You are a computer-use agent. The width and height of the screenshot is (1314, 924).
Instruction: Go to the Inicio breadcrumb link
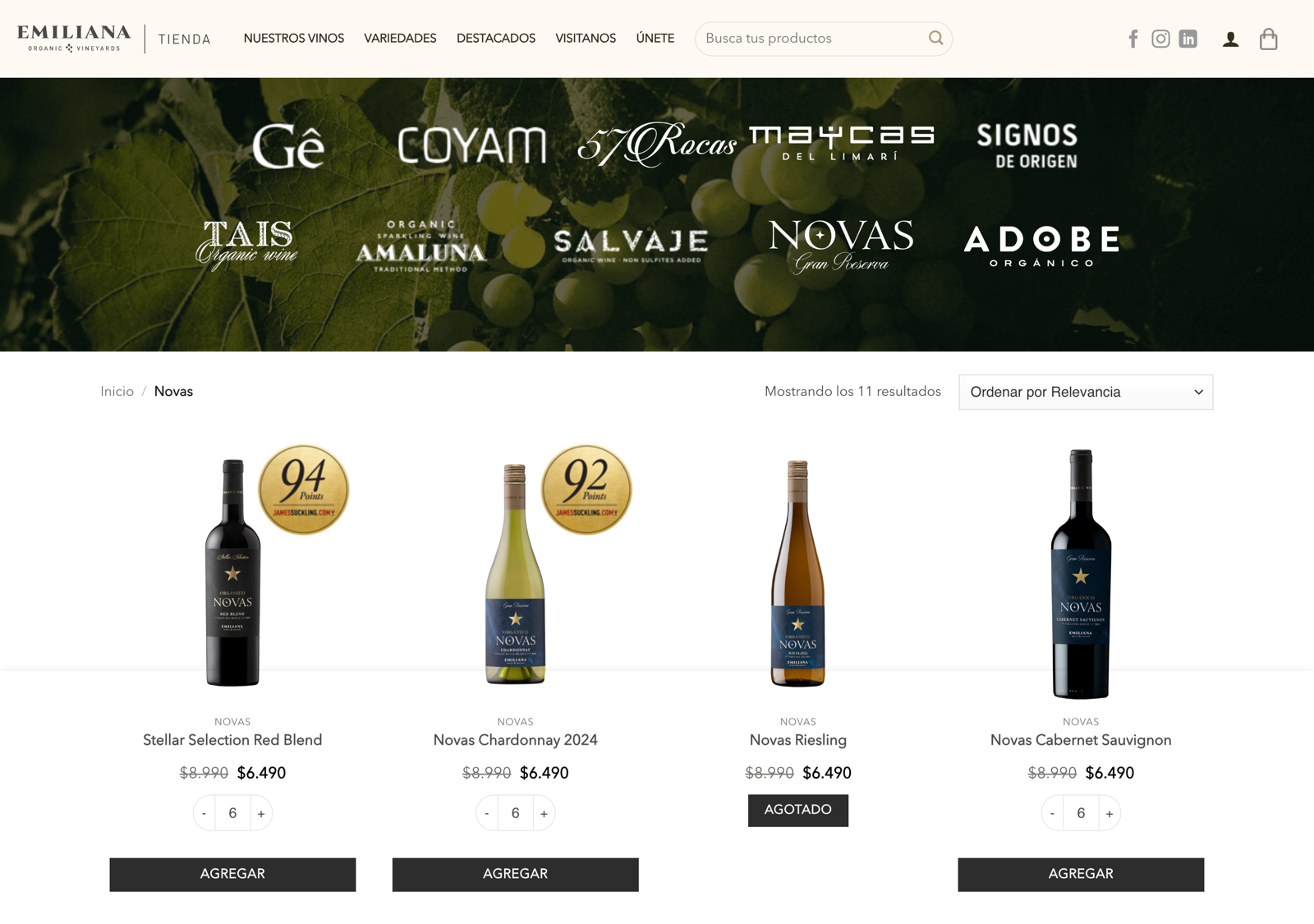point(117,392)
